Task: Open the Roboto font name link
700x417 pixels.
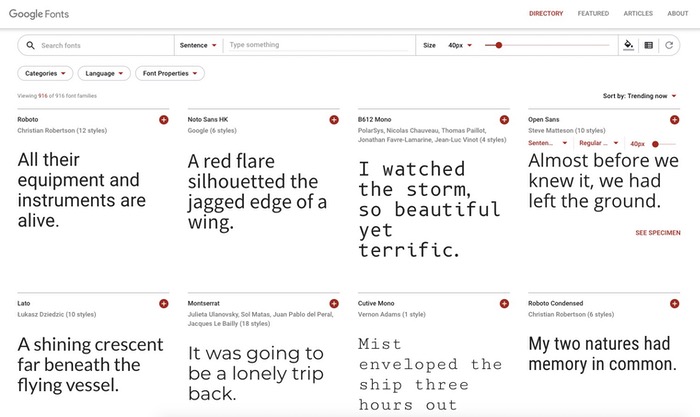Action: 28,120
